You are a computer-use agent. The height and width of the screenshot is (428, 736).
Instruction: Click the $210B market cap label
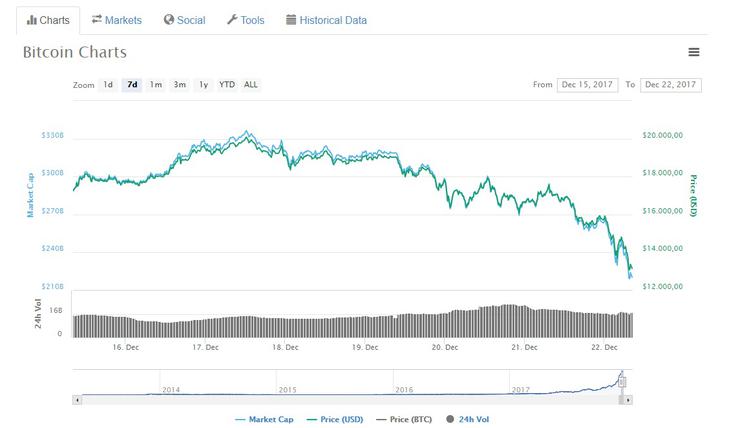pos(52,286)
